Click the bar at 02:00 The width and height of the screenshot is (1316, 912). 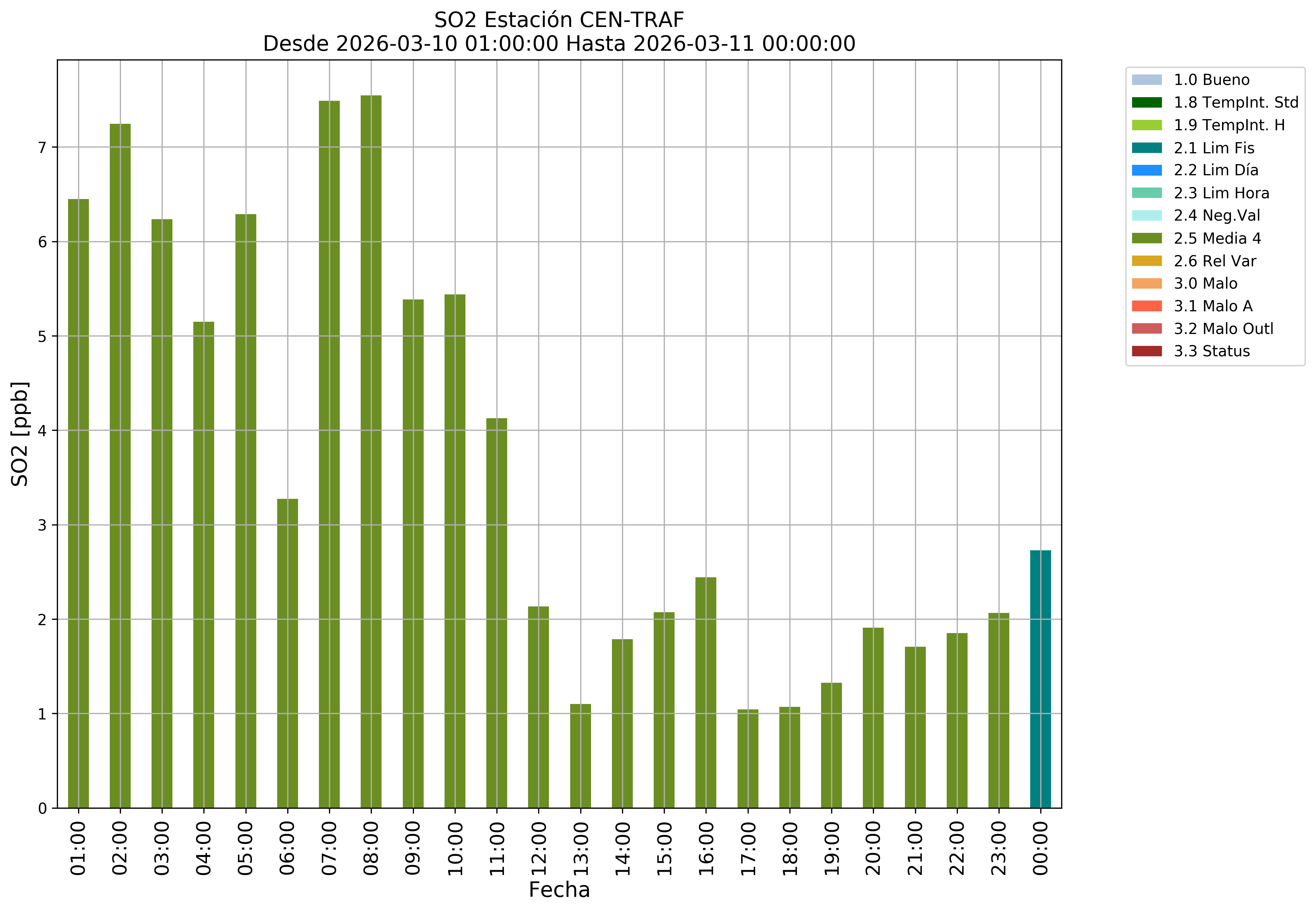pos(120,466)
